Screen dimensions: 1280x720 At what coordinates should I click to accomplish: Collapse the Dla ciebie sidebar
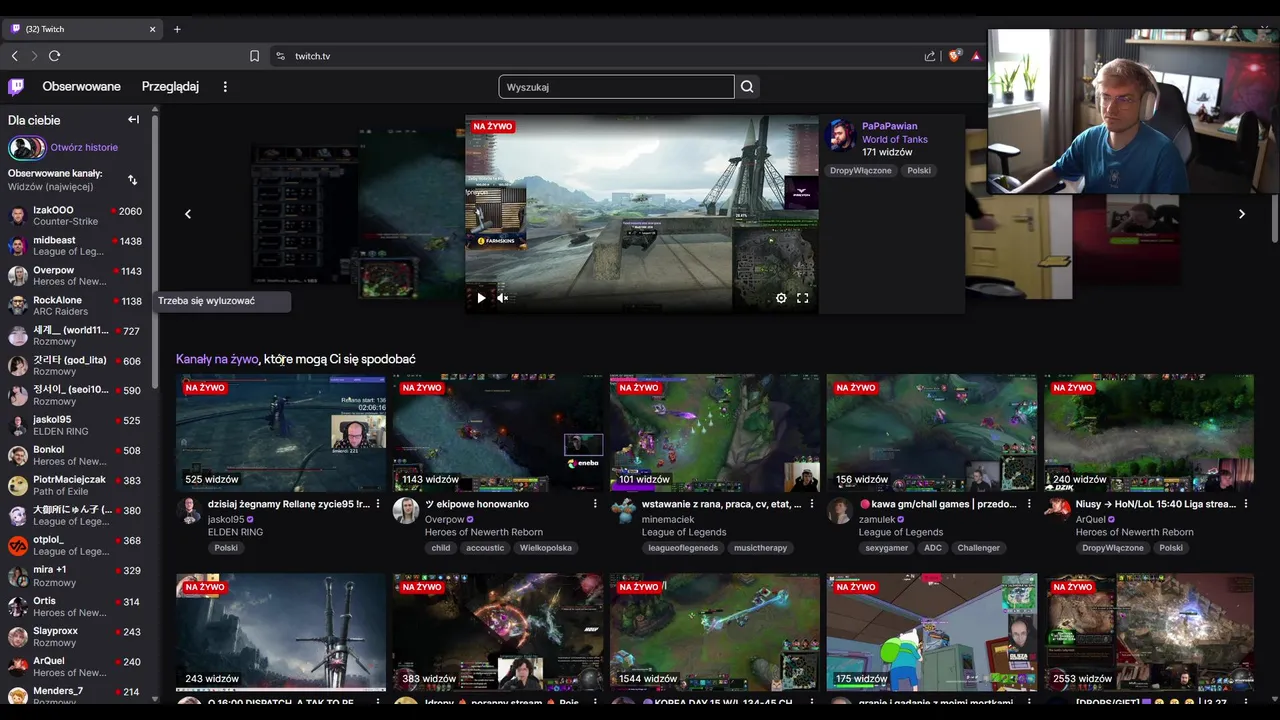point(133,120)
